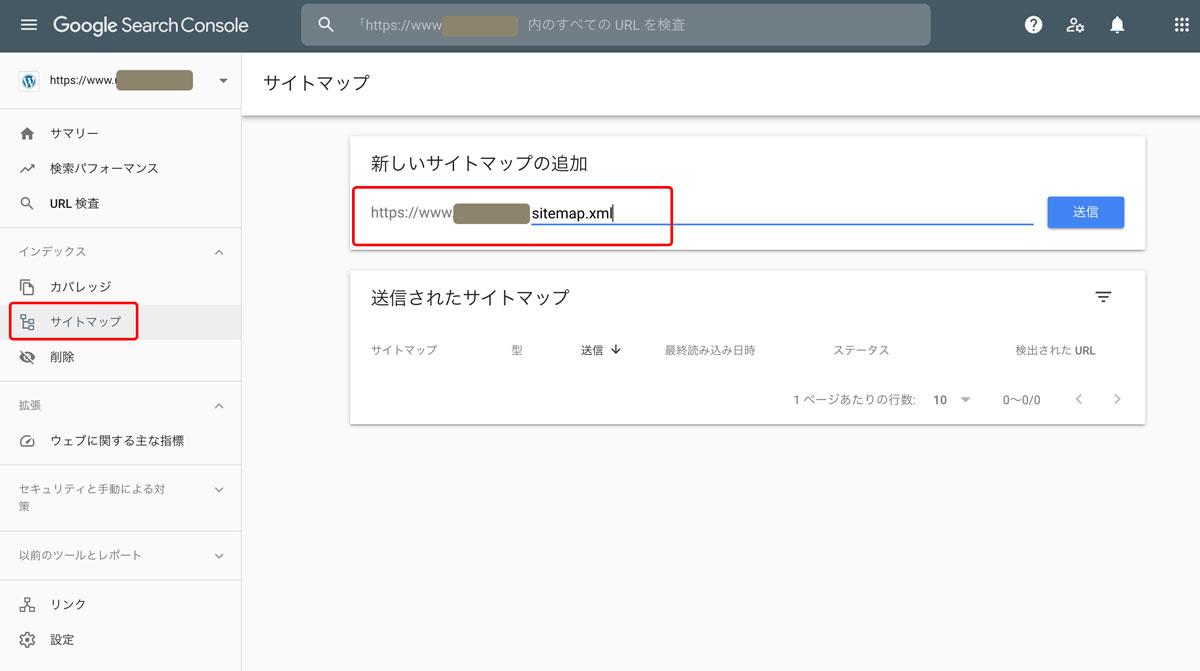
Task: Open rows per page dropdown
Action: point(951,400)
